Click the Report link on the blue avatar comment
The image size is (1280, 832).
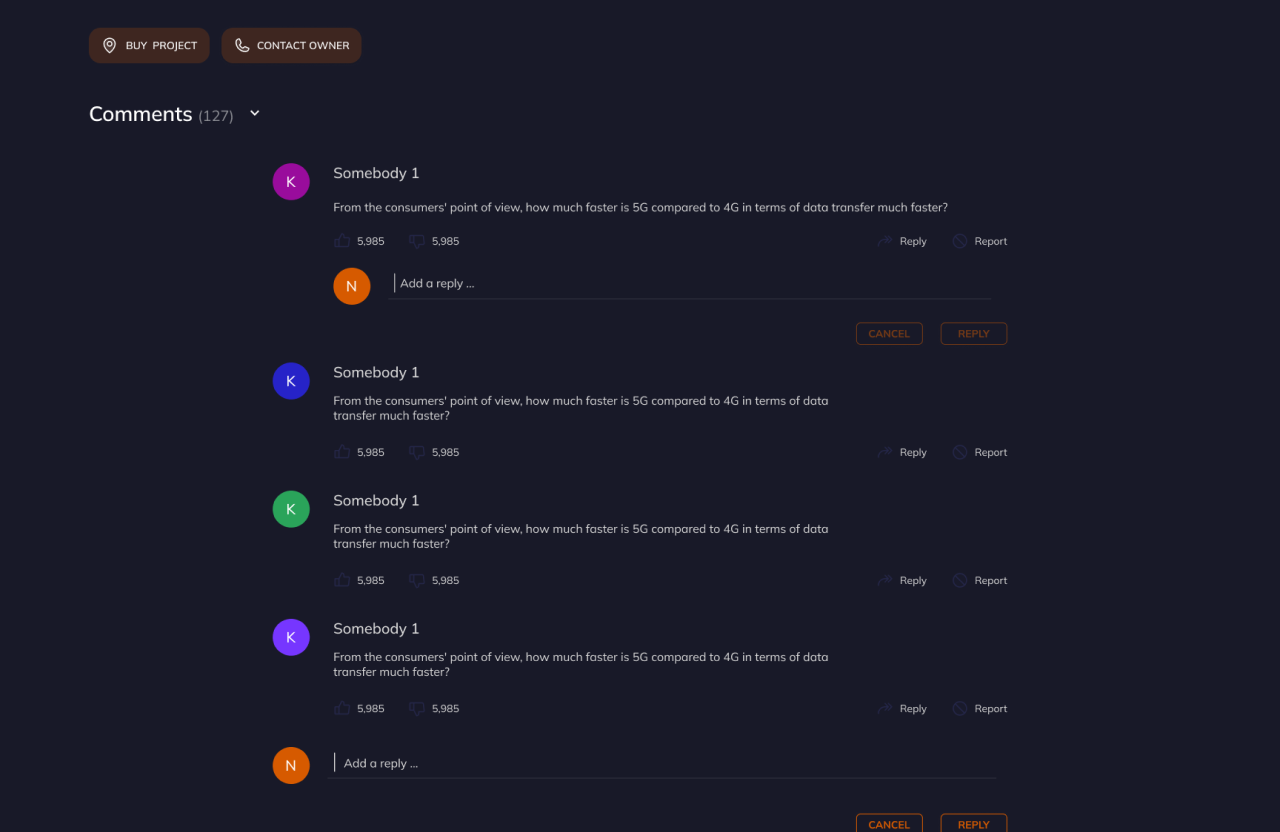pos(980,452)
